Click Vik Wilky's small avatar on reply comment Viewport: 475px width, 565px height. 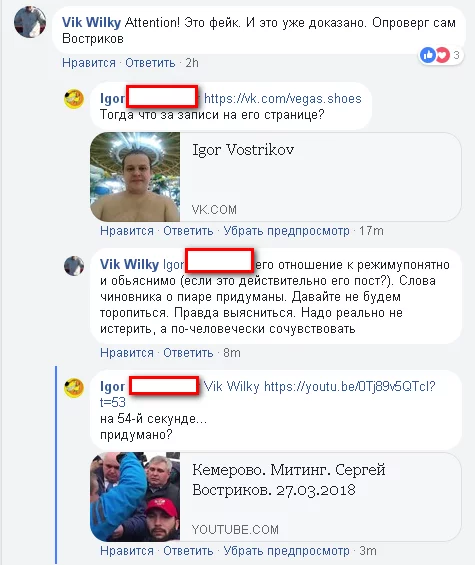tap(74, 266)
